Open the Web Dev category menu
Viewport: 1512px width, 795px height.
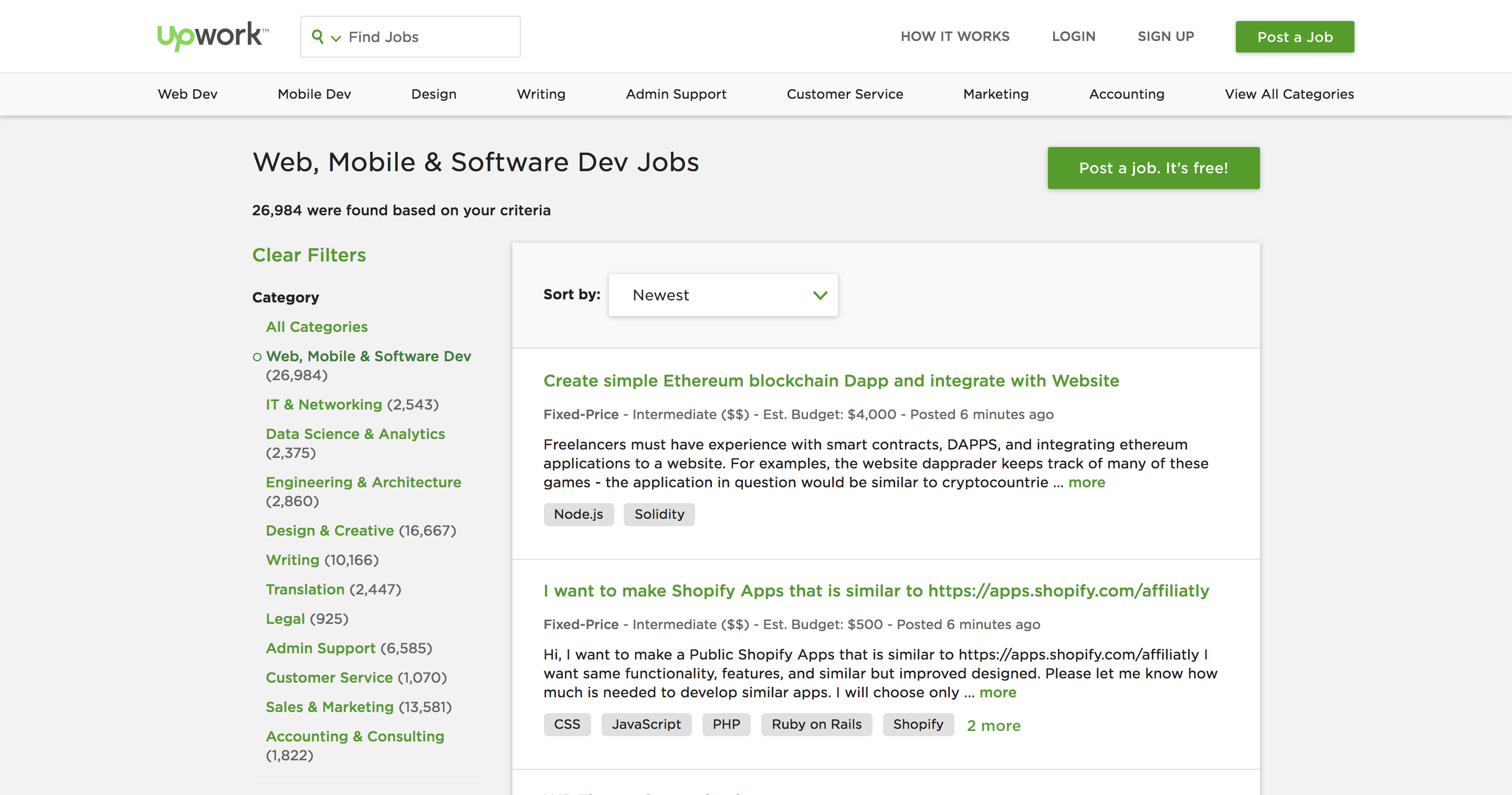(187, 94)
